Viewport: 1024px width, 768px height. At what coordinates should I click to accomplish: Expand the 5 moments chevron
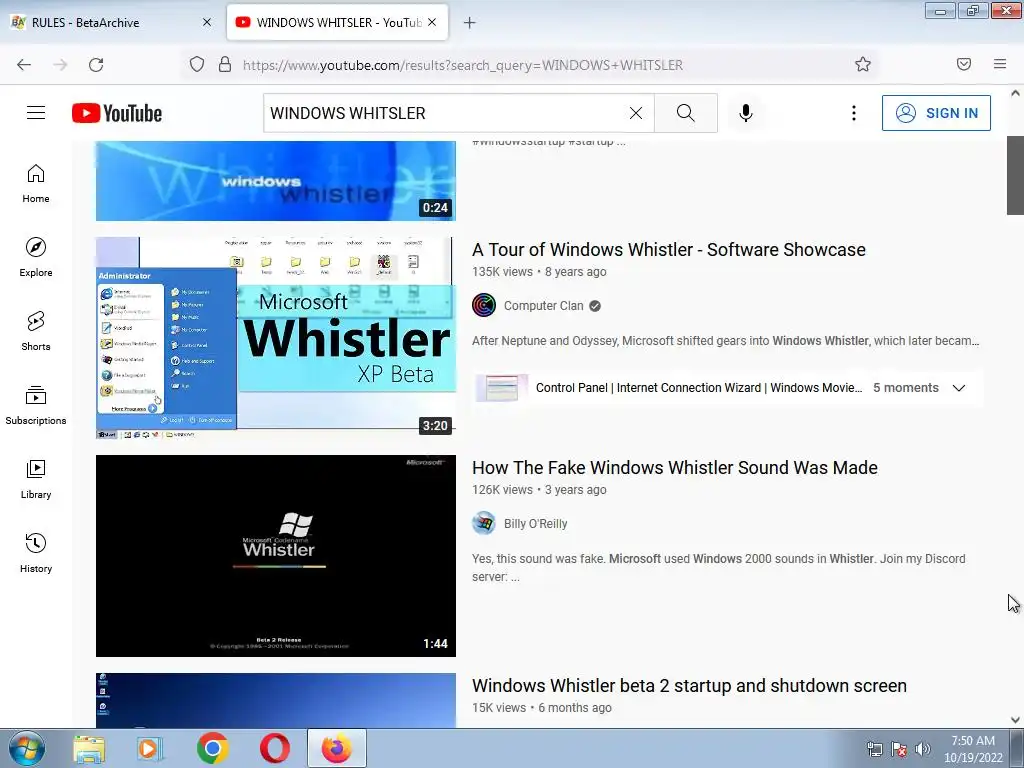coord(959,388)
